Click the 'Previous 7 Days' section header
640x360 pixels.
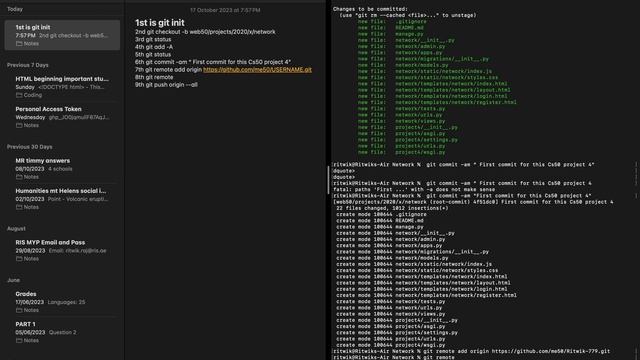pyautogui.click(x=28, y=65)
